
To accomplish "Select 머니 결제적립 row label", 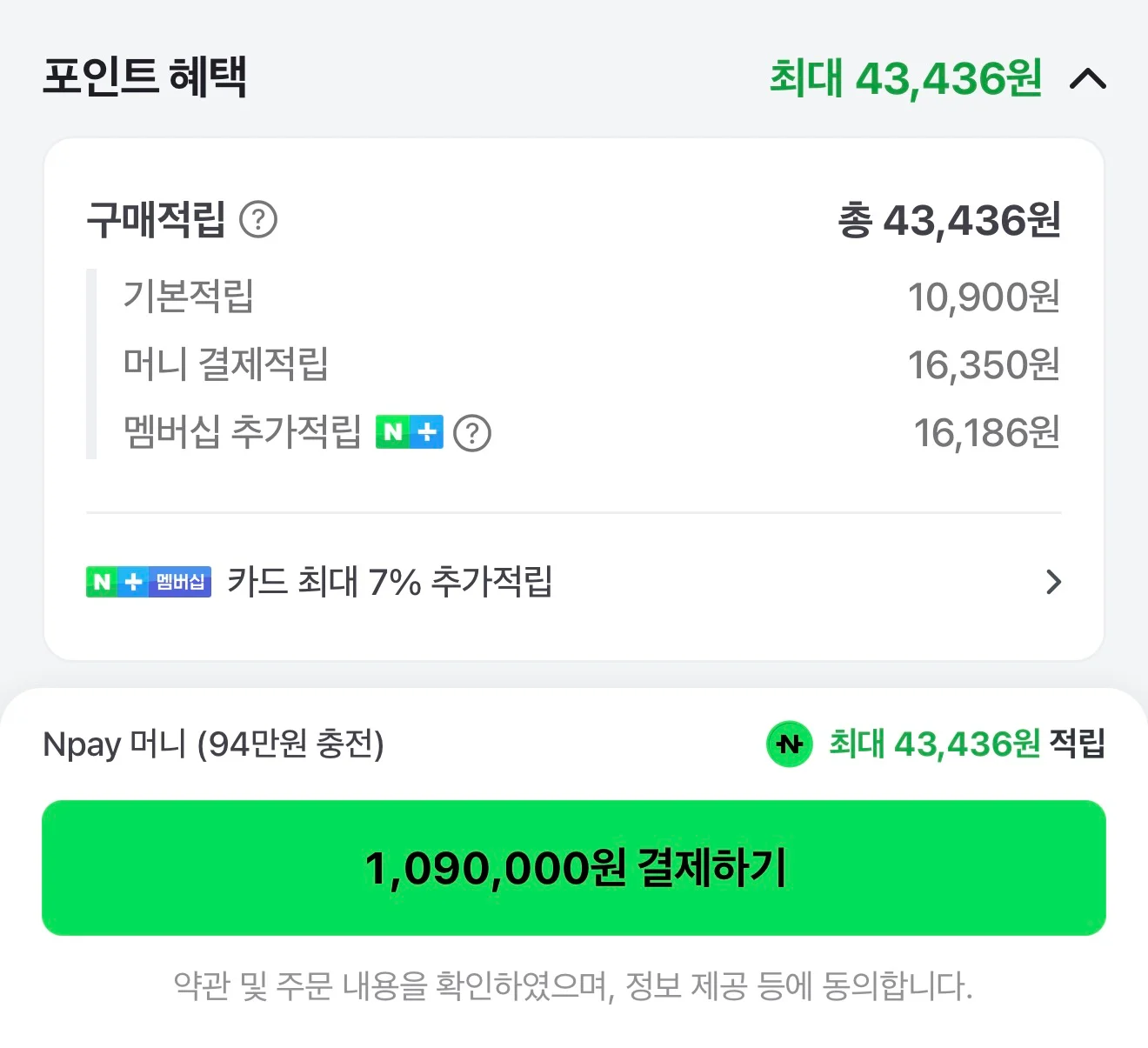I will coord(226,364).
